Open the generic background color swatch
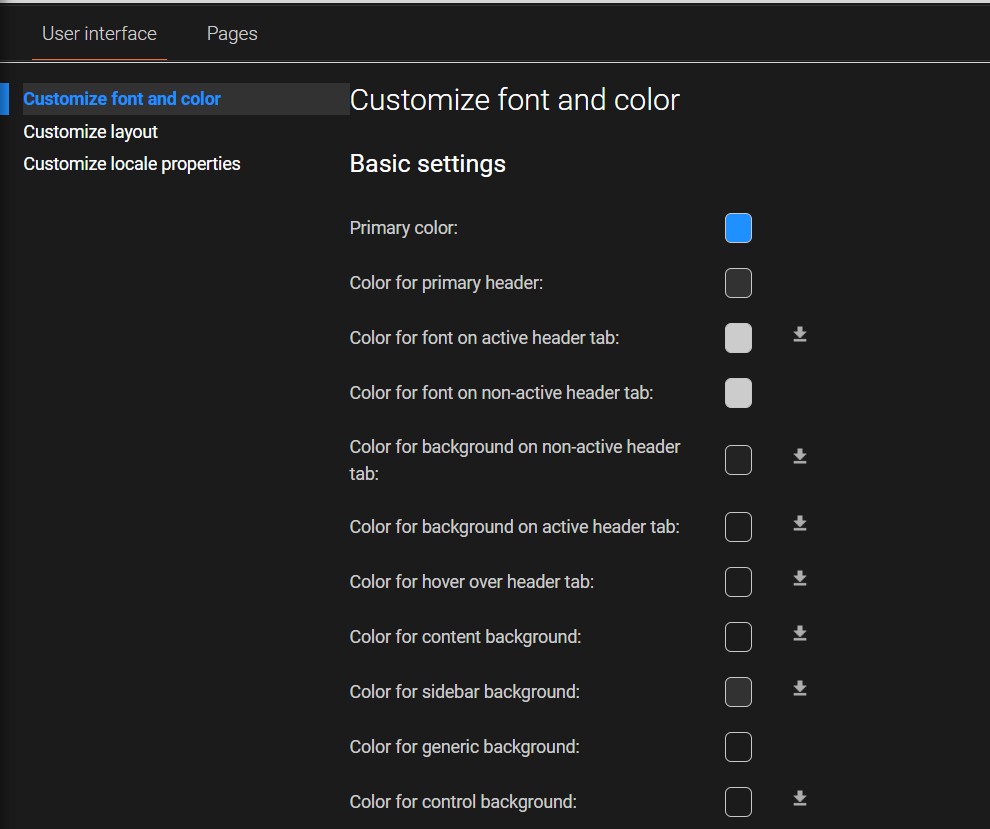 [738, 747]
